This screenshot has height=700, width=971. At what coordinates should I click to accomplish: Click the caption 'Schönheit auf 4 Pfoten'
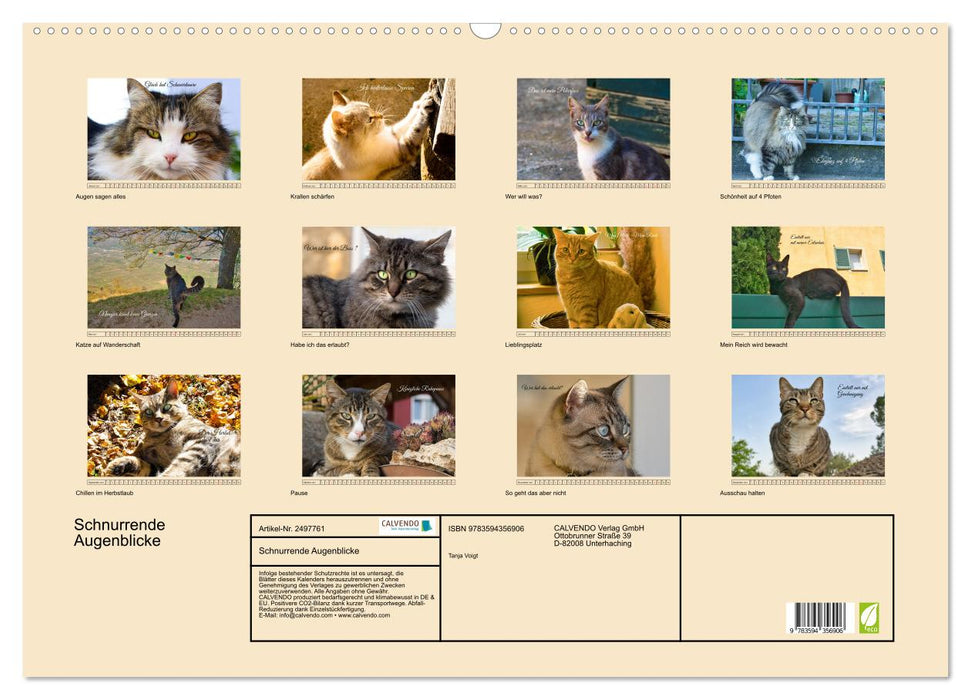point(751,196)
